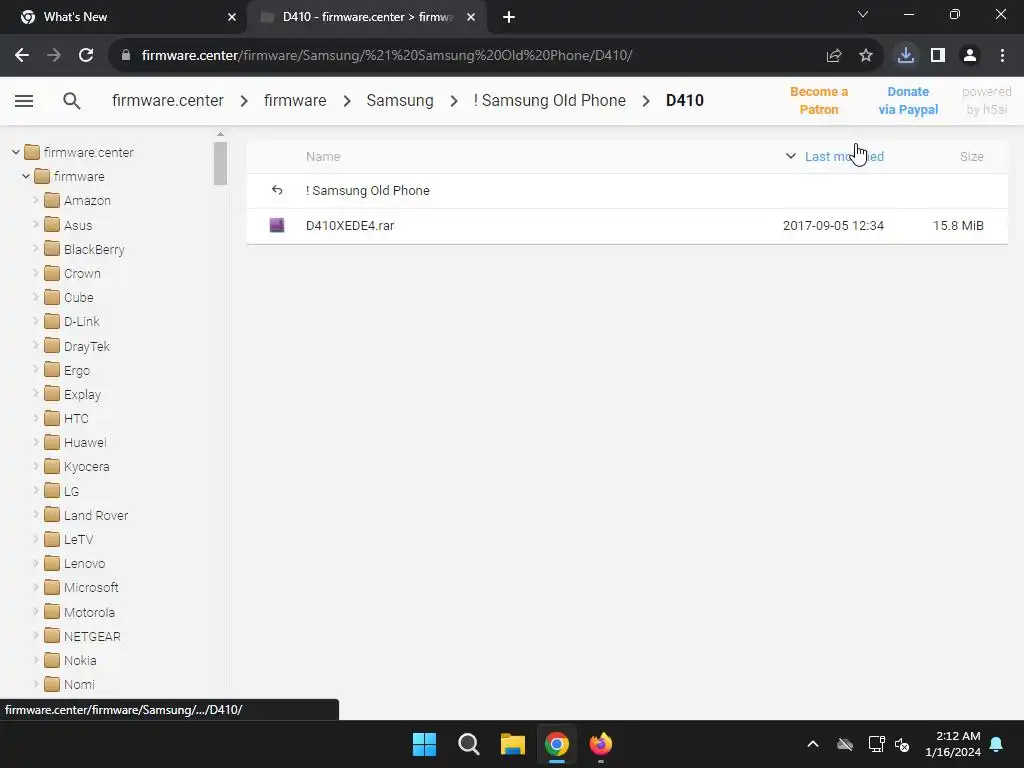Go to ! Samsung Old Phone breadcrumb

coord(550,101)
